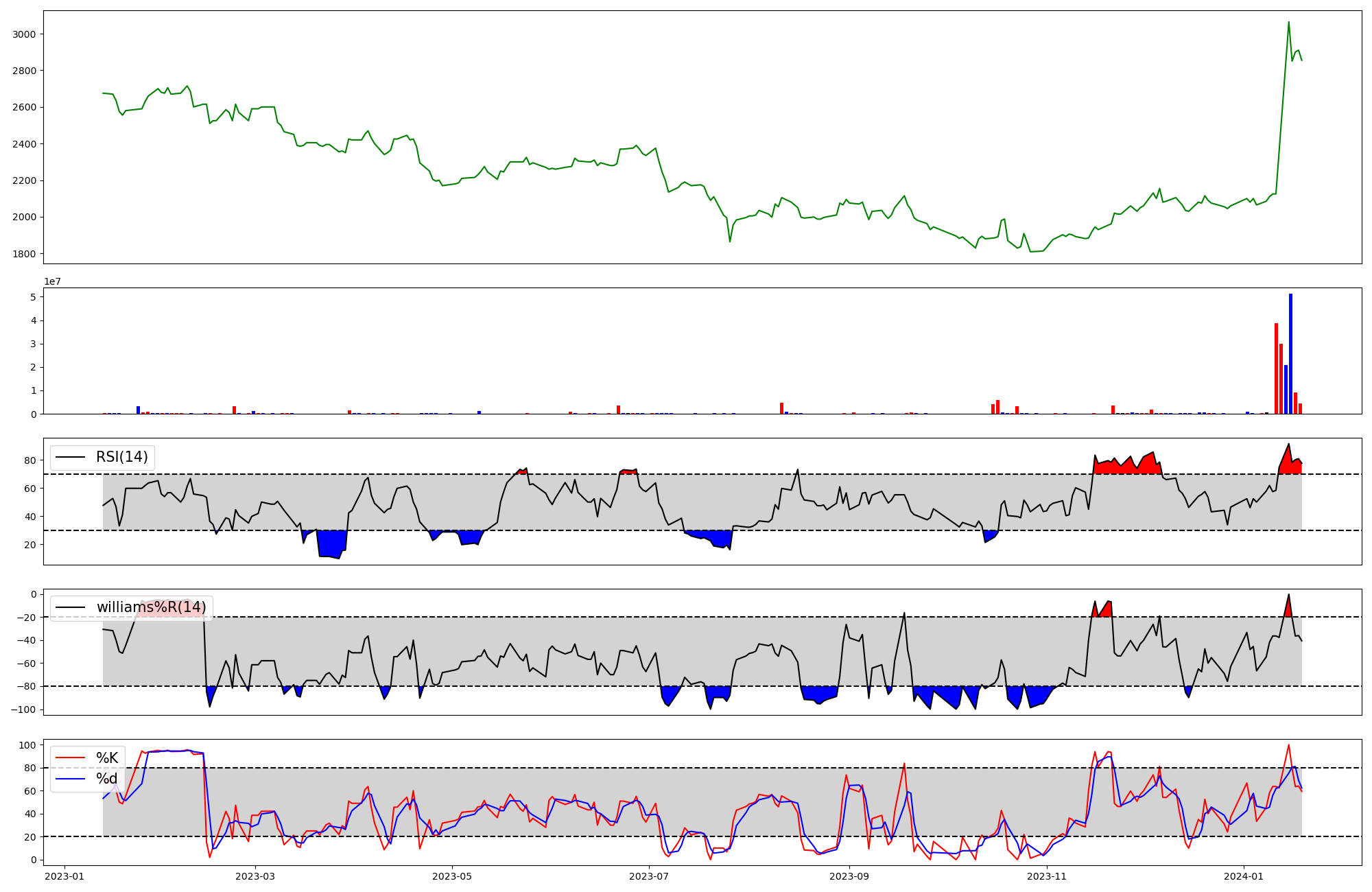Viewport: 1372px width, 892px height.
Task: Click the 2023-07 date axis label
Action: point(649,876)
